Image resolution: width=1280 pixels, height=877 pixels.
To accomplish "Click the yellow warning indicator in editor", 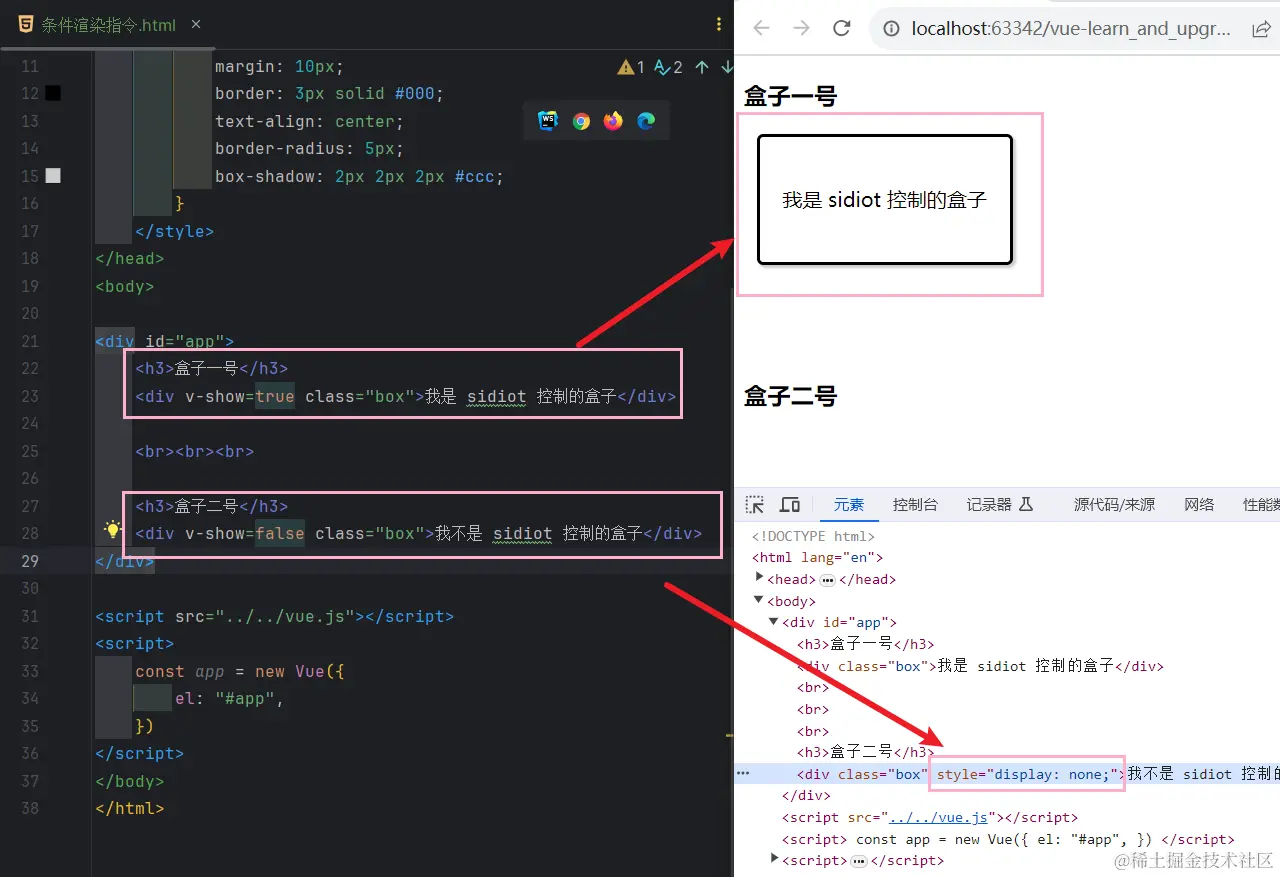I will click(631, 67).
